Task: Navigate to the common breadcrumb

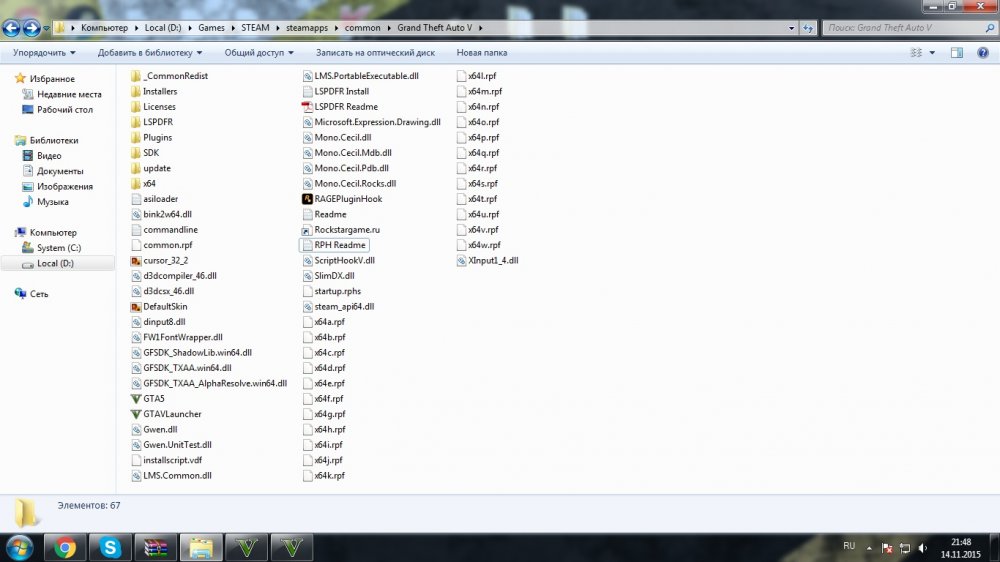Action: point(362,28)
